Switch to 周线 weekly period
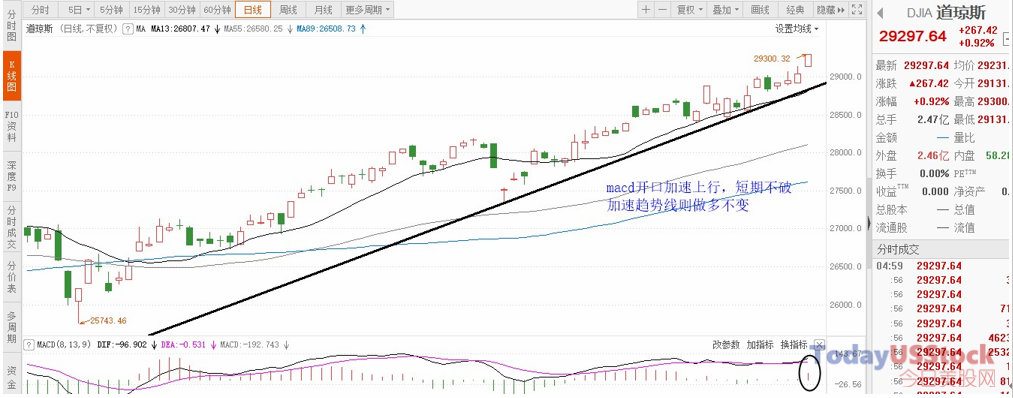This screenshot has height=398, width=1013. click(x=287, y=10)
